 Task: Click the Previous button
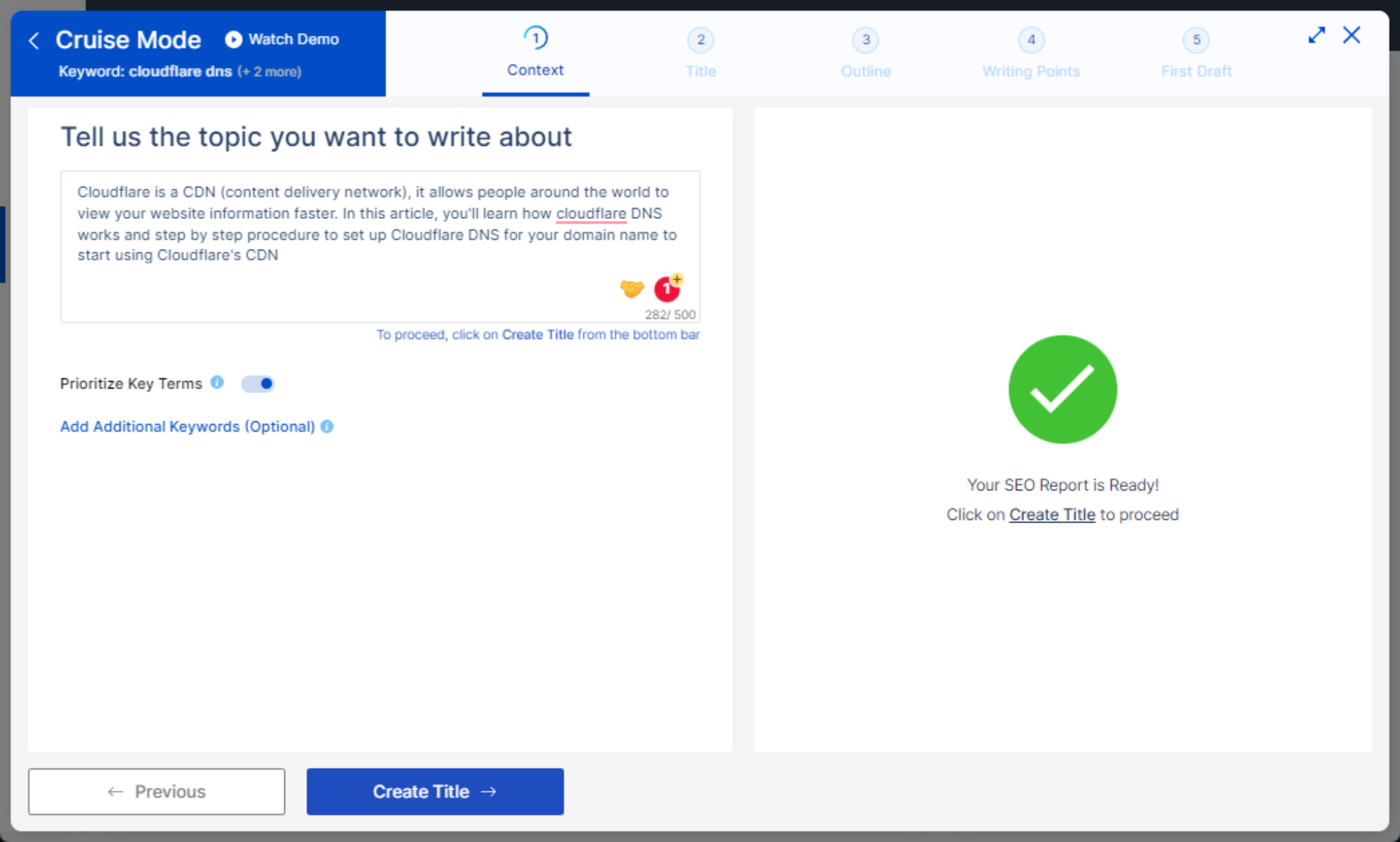(157, 791)
